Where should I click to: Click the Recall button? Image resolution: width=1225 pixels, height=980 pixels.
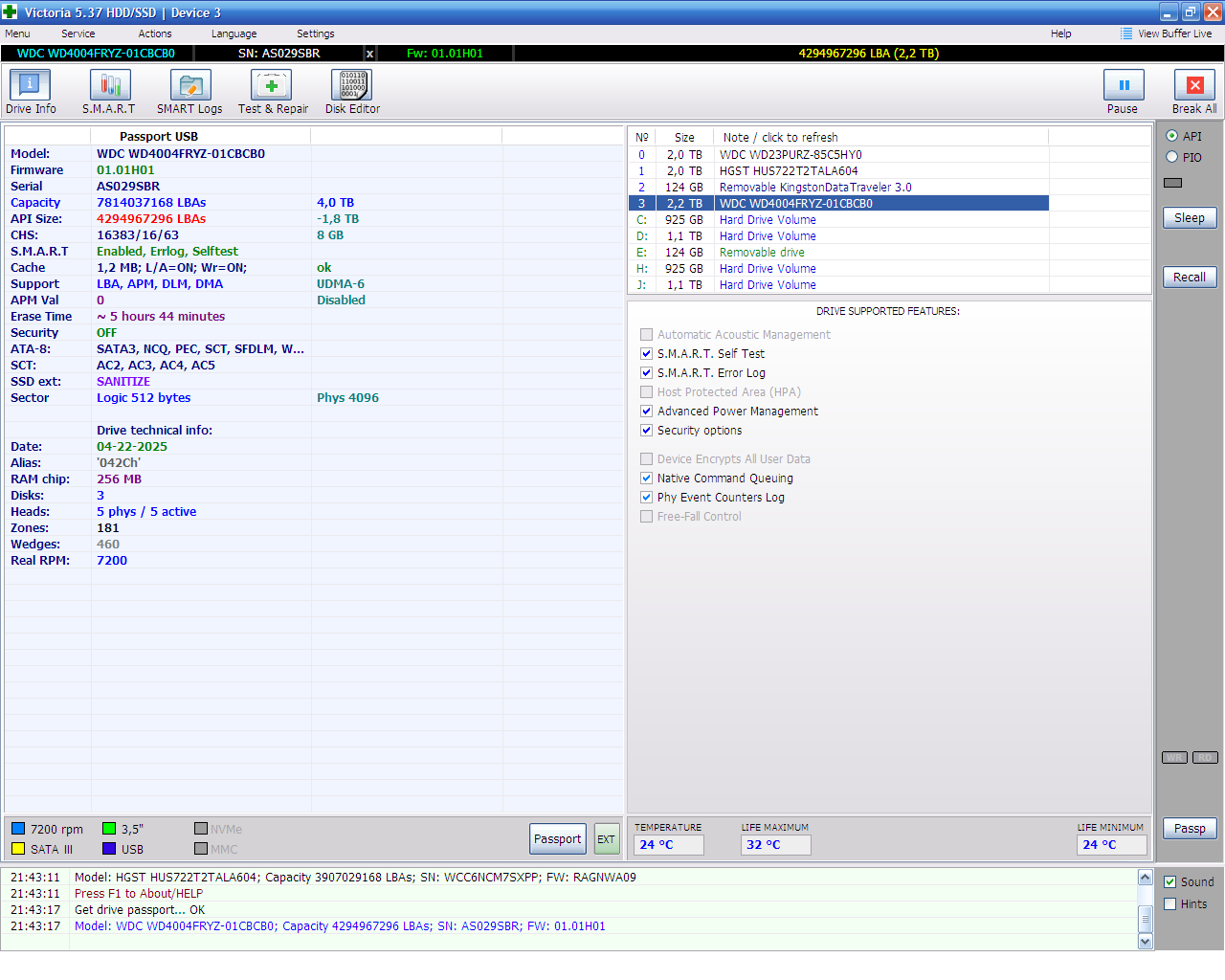(1190, 278)
